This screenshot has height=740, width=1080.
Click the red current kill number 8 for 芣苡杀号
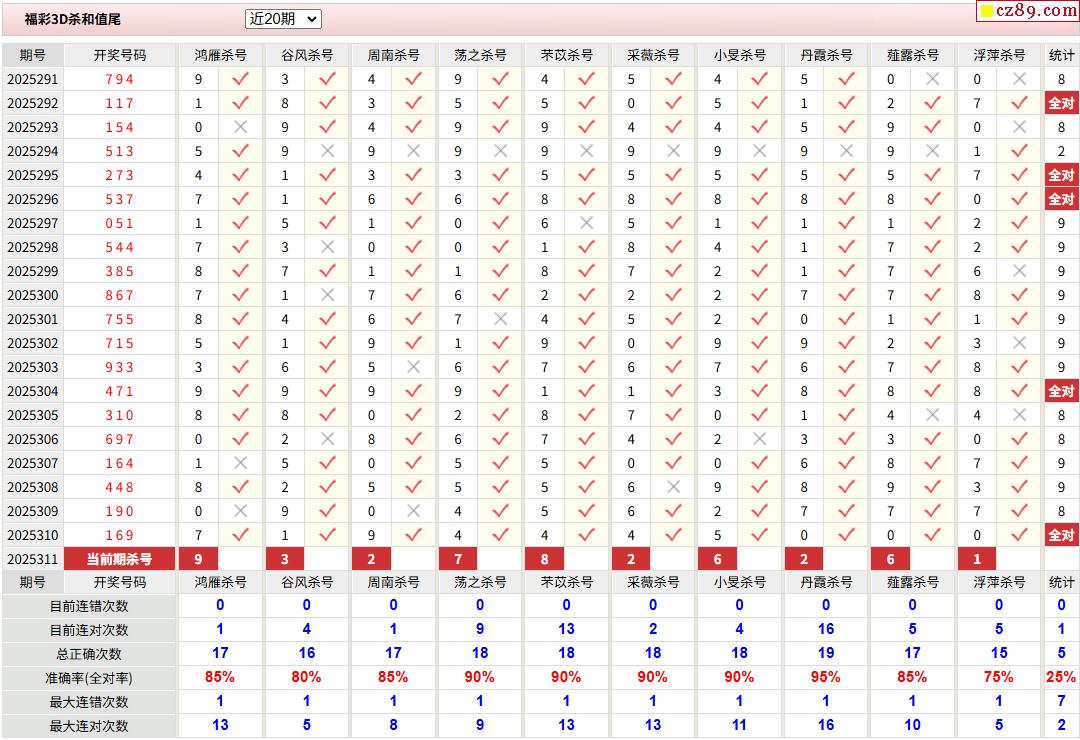[544, 559]
